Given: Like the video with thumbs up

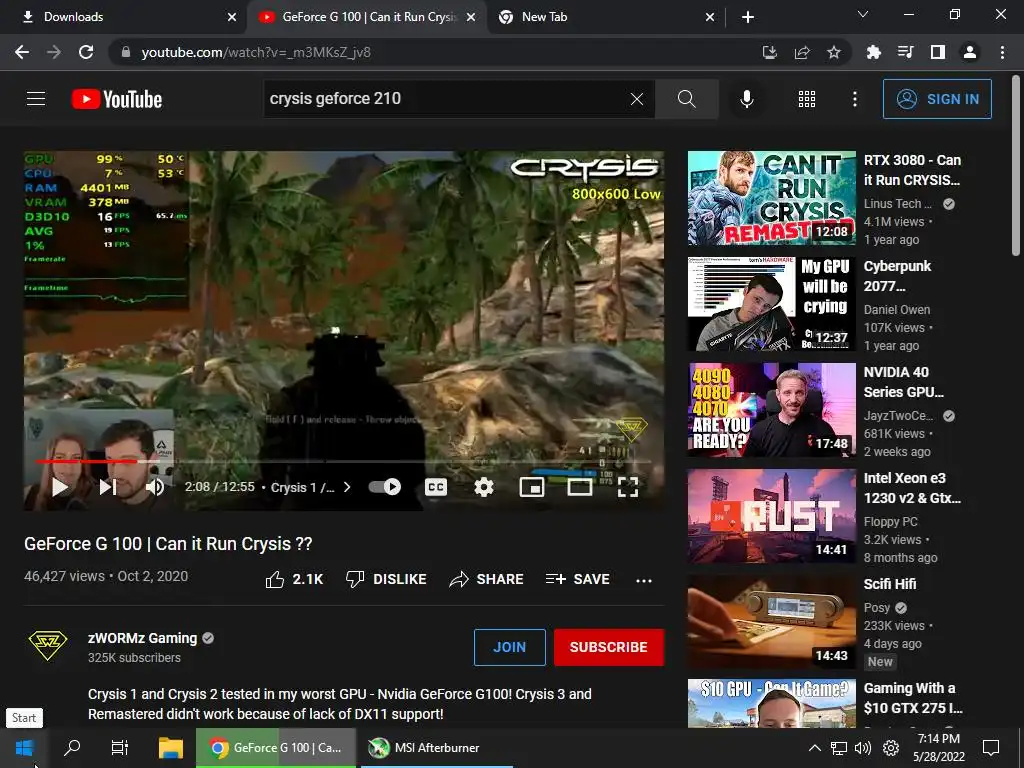Looking at the screenshot, I should tap(294, 579).
